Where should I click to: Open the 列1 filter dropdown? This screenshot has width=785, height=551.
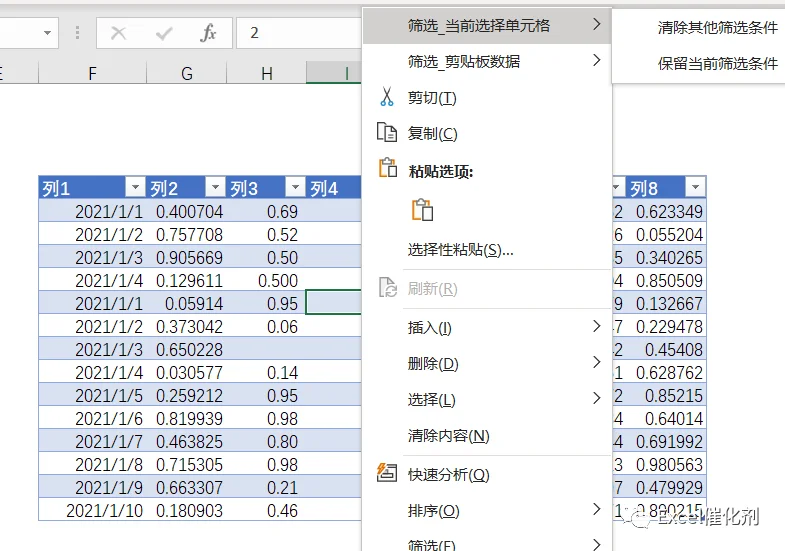click(135, 187)
